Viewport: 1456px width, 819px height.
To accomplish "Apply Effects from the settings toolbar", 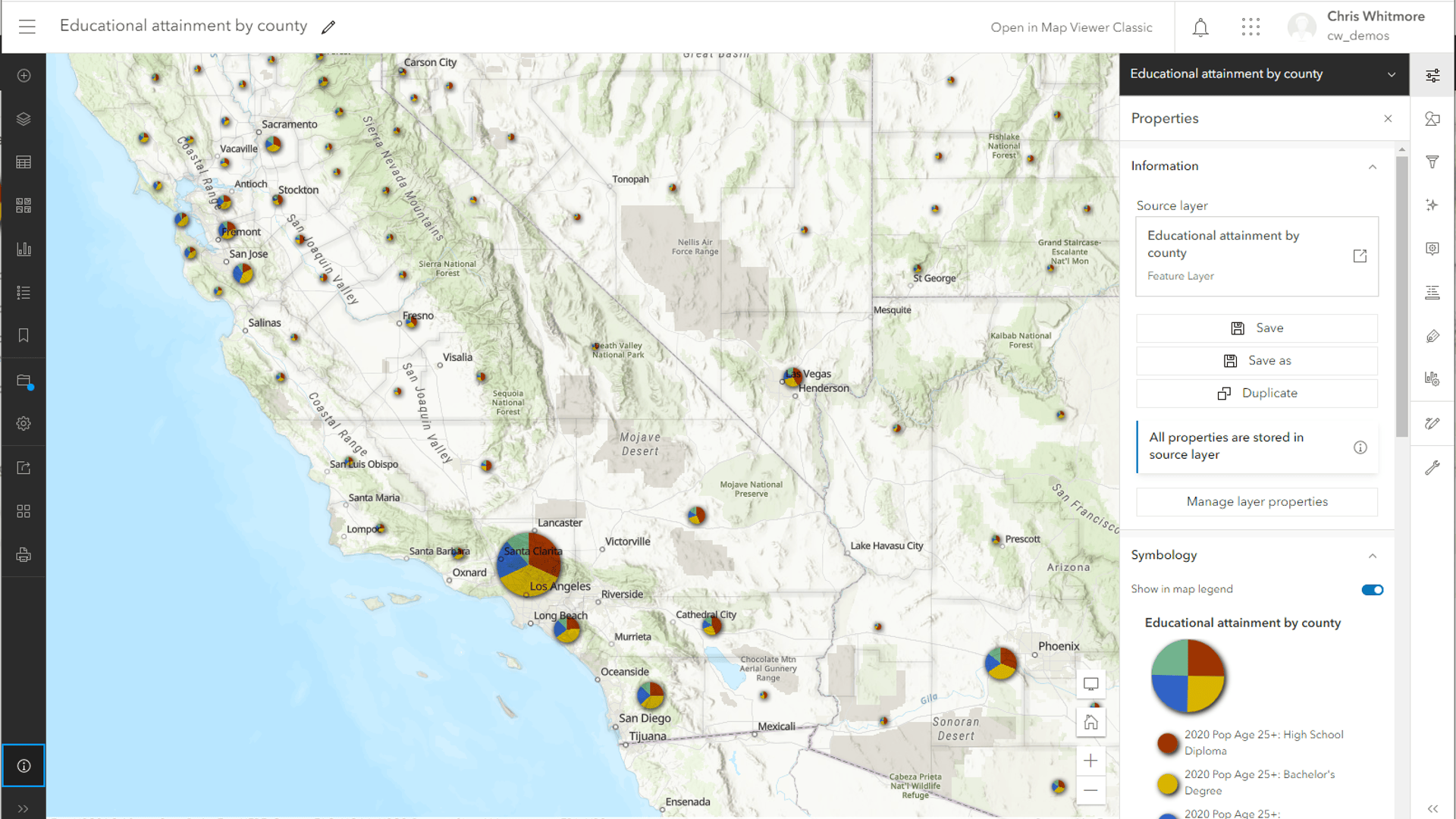I will [x=1432, y=205].
